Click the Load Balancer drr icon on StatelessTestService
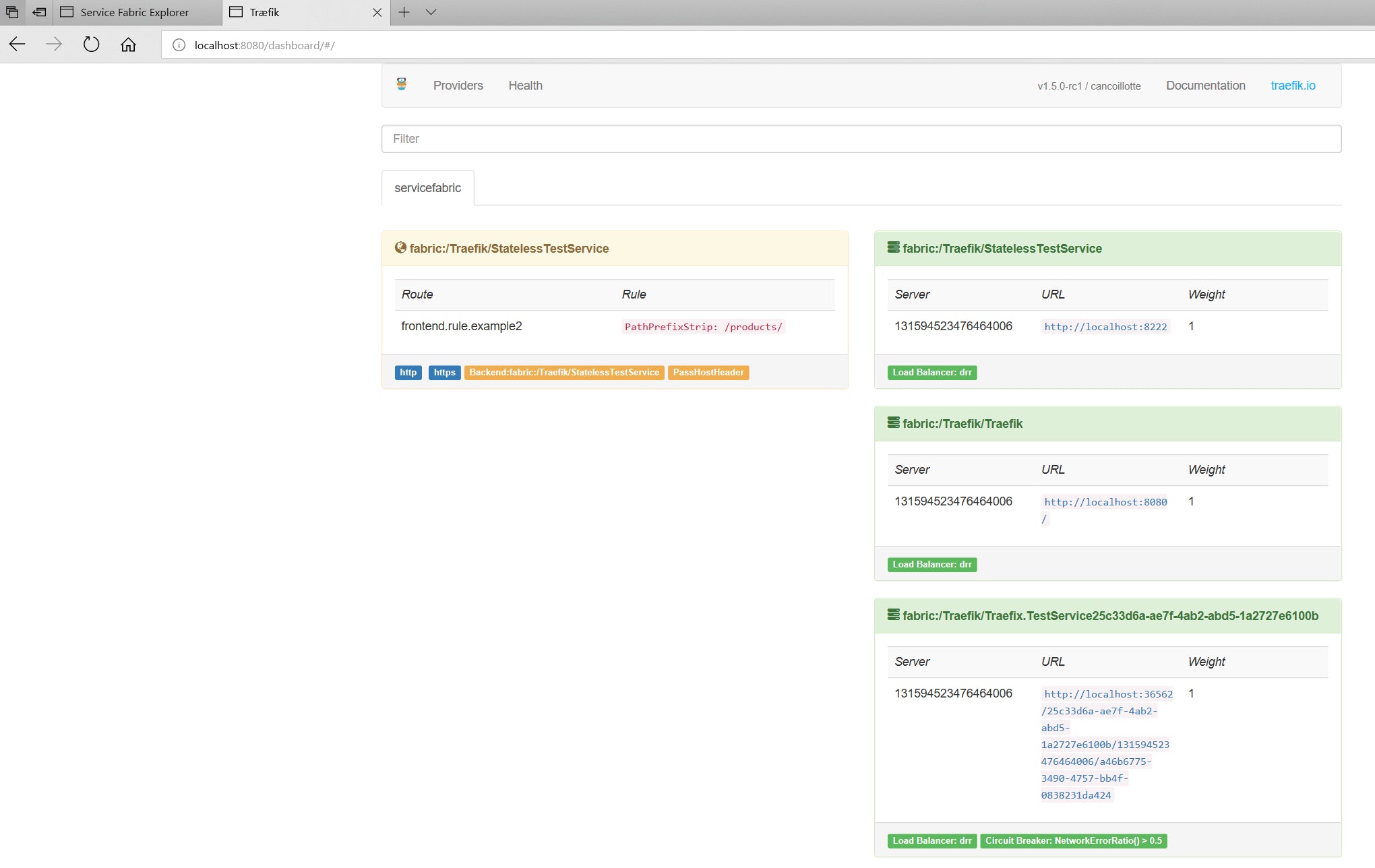Image resolution: width=1375 pixels, height=868 pixels. [x=932, y=372]
